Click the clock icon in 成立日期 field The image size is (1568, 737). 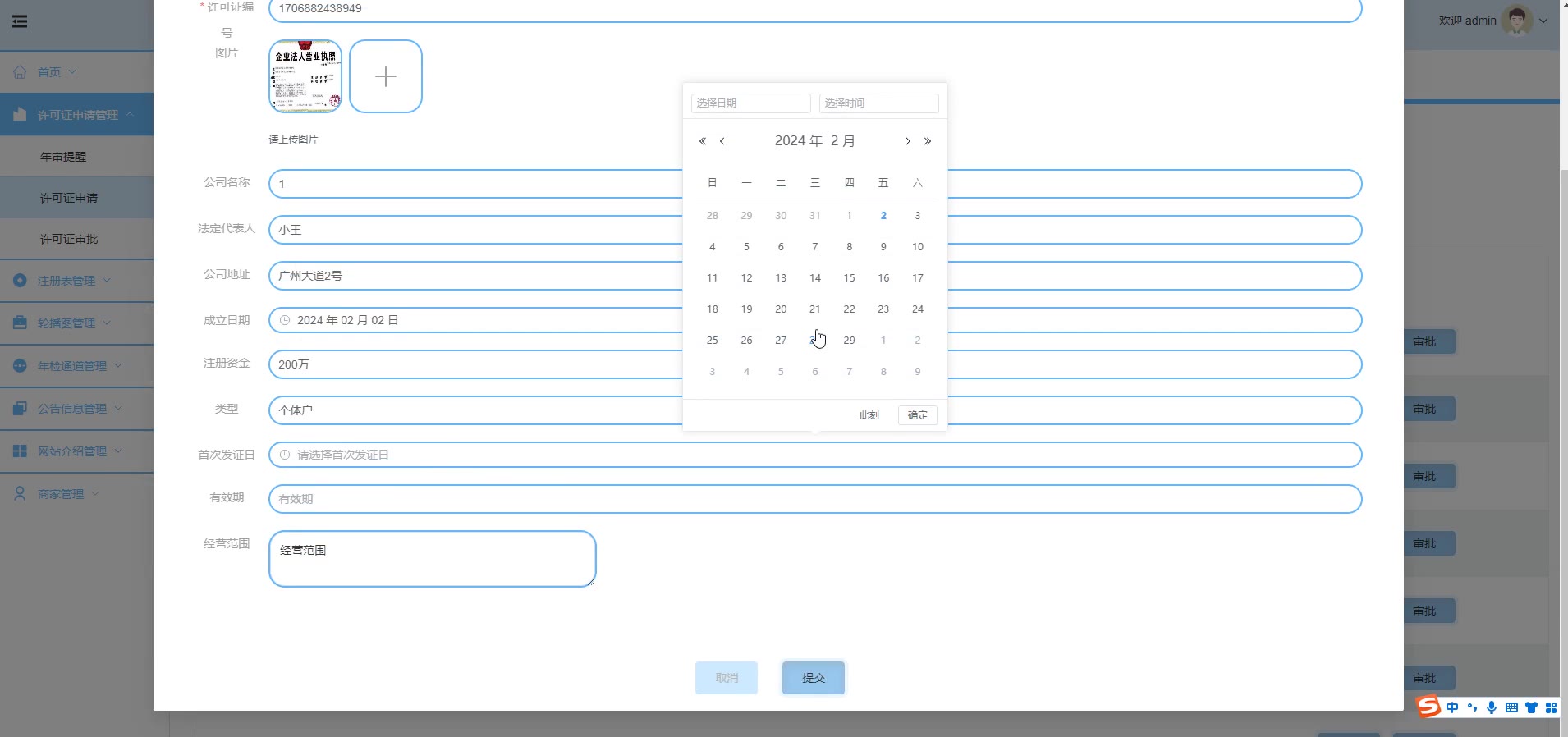[285, 320]
